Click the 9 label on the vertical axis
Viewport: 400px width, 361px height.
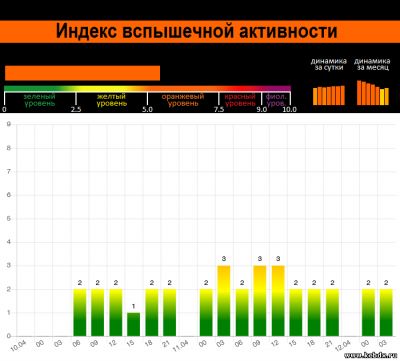(x=9, y=124)
